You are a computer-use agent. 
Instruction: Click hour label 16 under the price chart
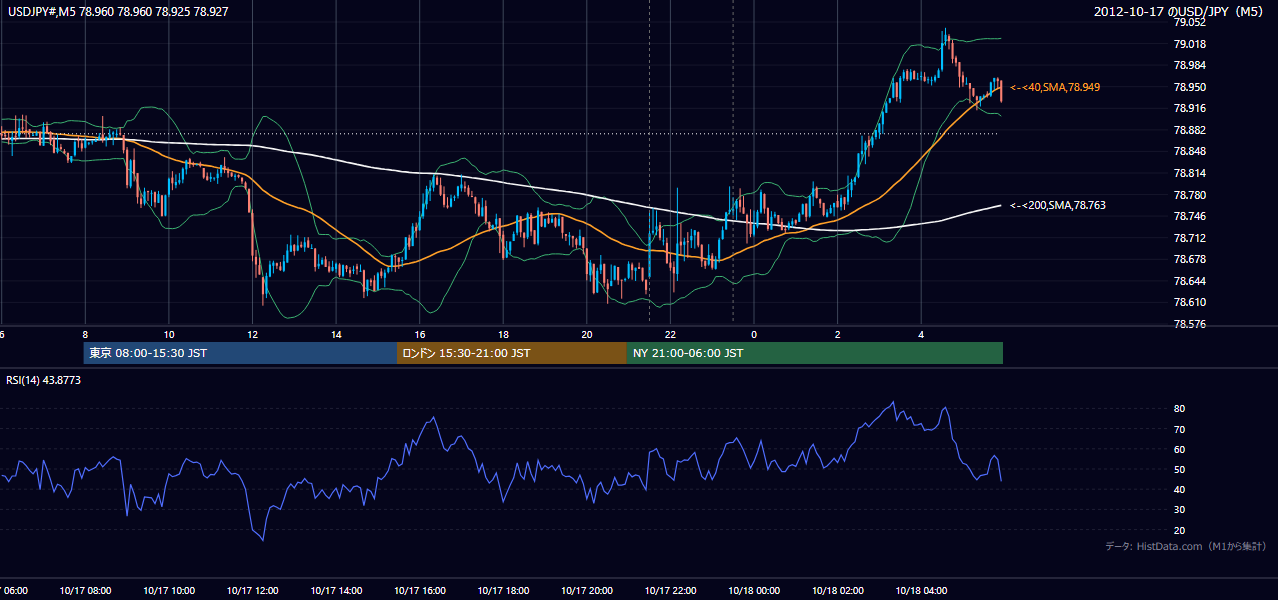pyautogui.click(x=420, y=334)
